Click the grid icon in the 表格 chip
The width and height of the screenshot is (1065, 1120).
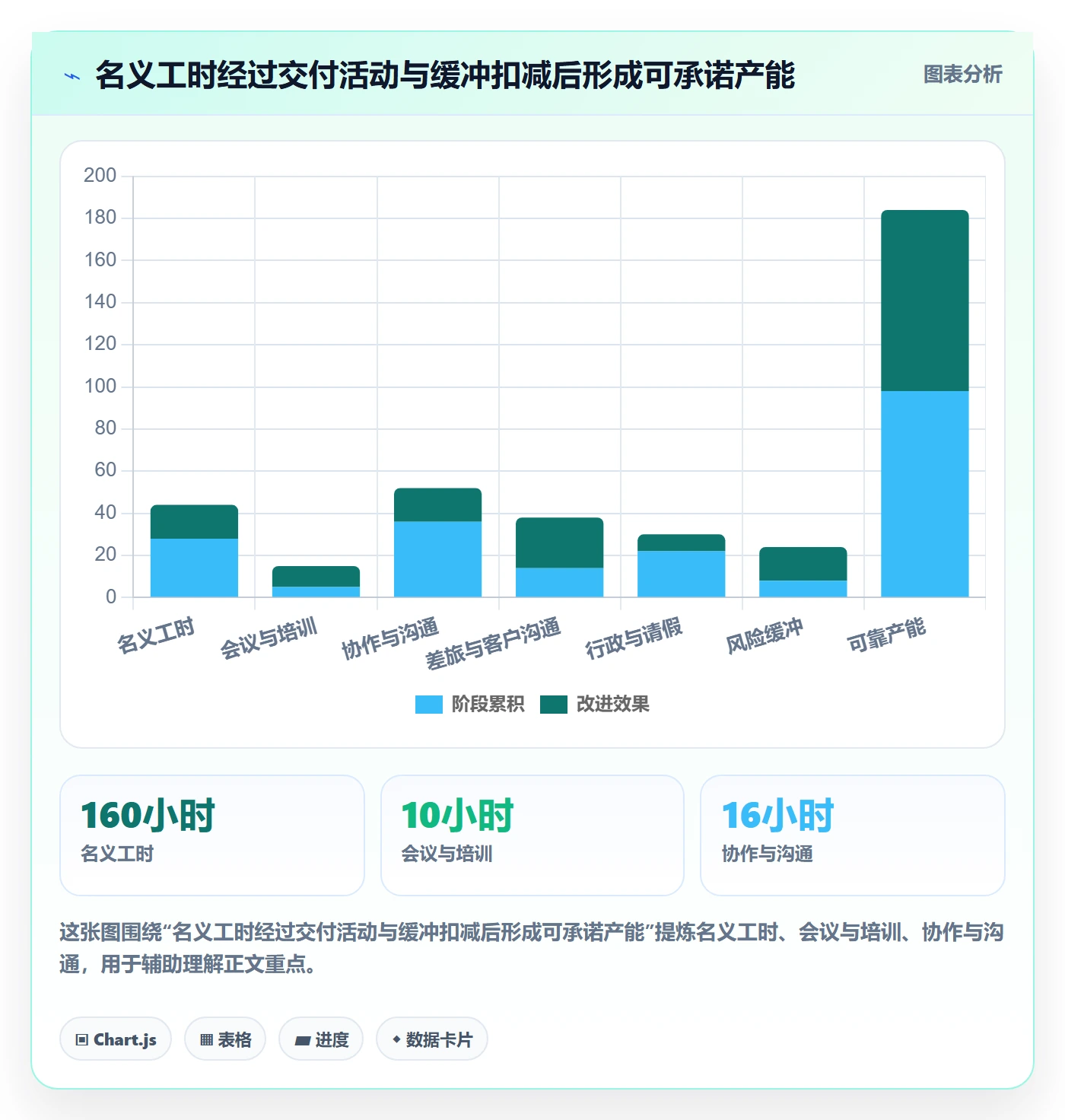[x=206, y=1039]
